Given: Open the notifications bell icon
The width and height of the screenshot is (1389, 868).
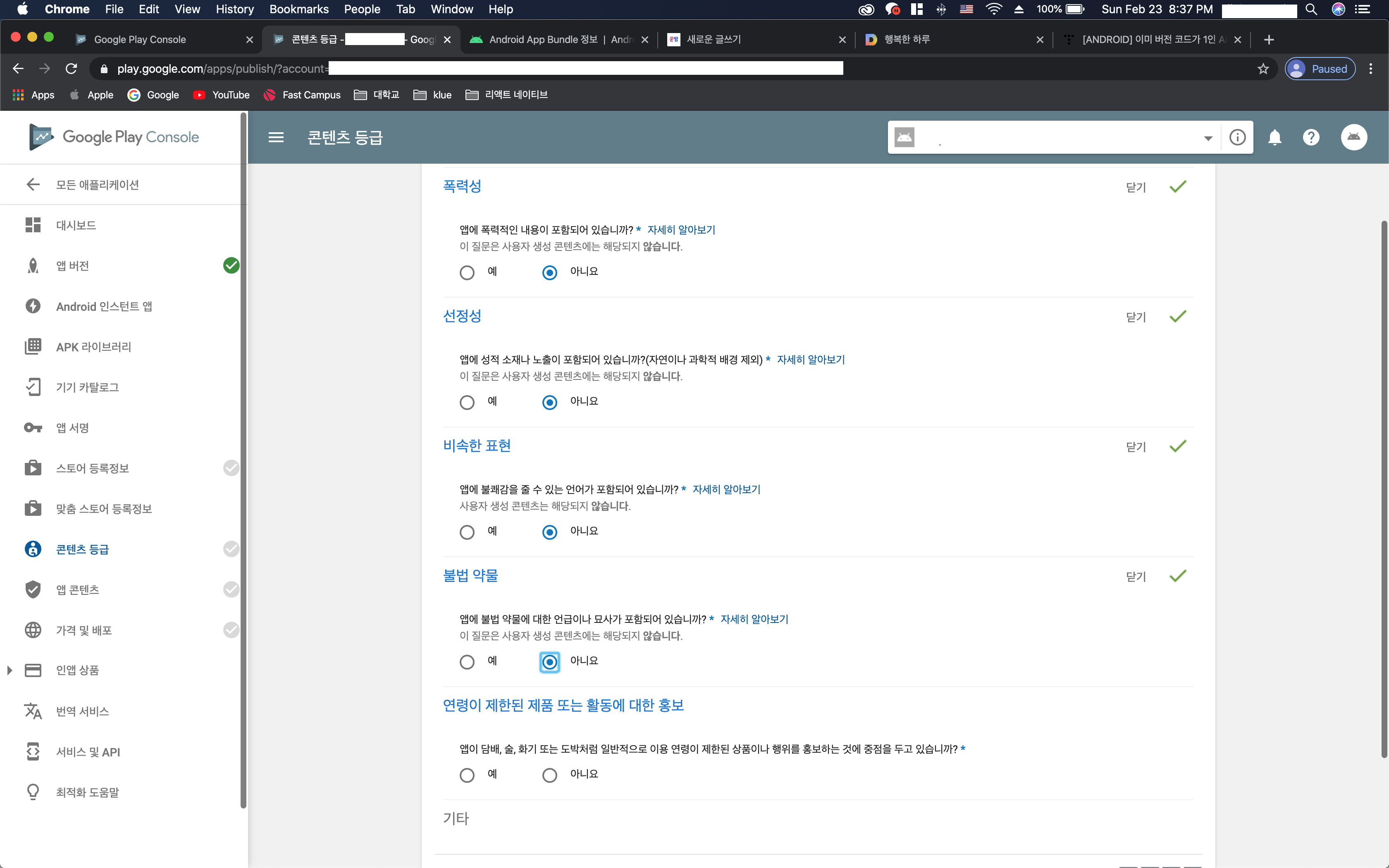Looking at the screenshot, I should tap(1274, 137).
